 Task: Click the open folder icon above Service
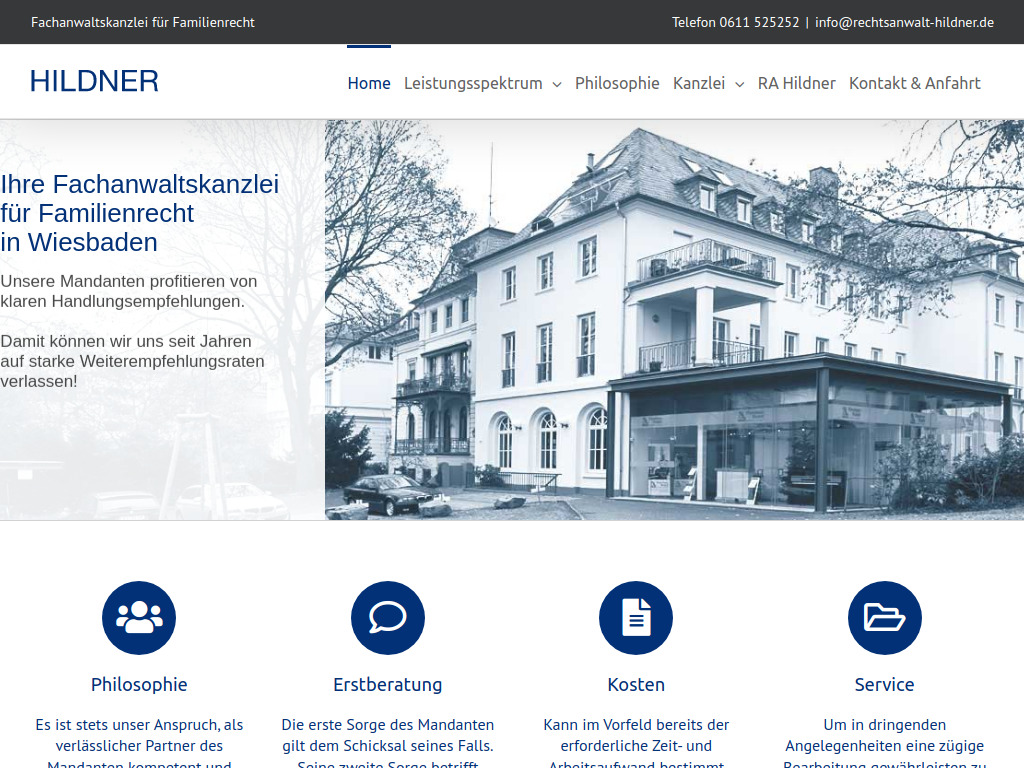pos(885,618)
